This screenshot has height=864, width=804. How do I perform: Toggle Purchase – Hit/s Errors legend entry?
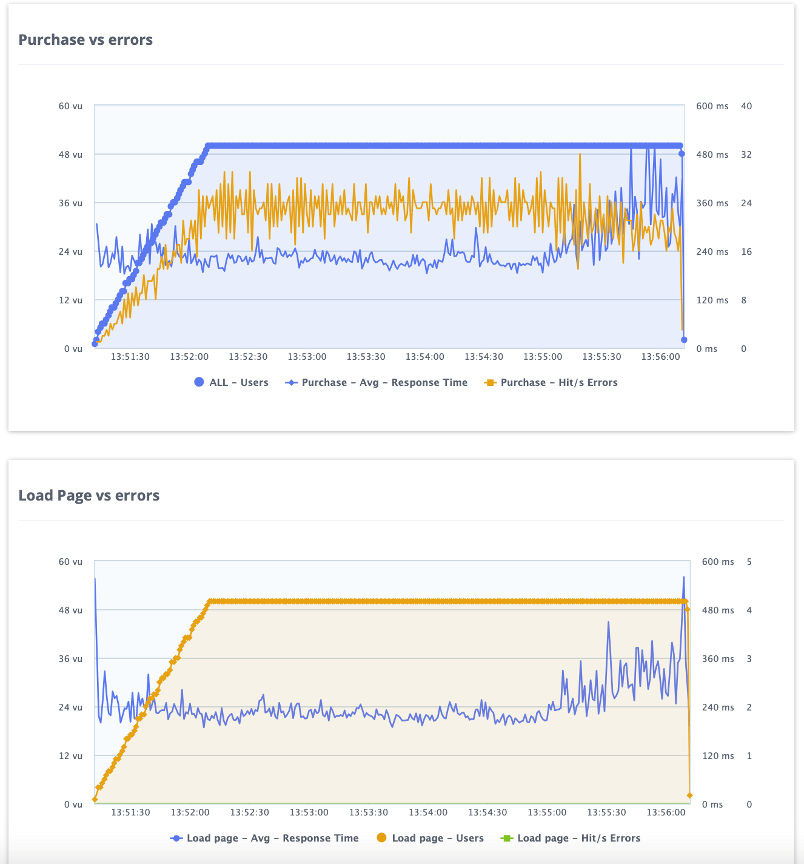[551, 382]
